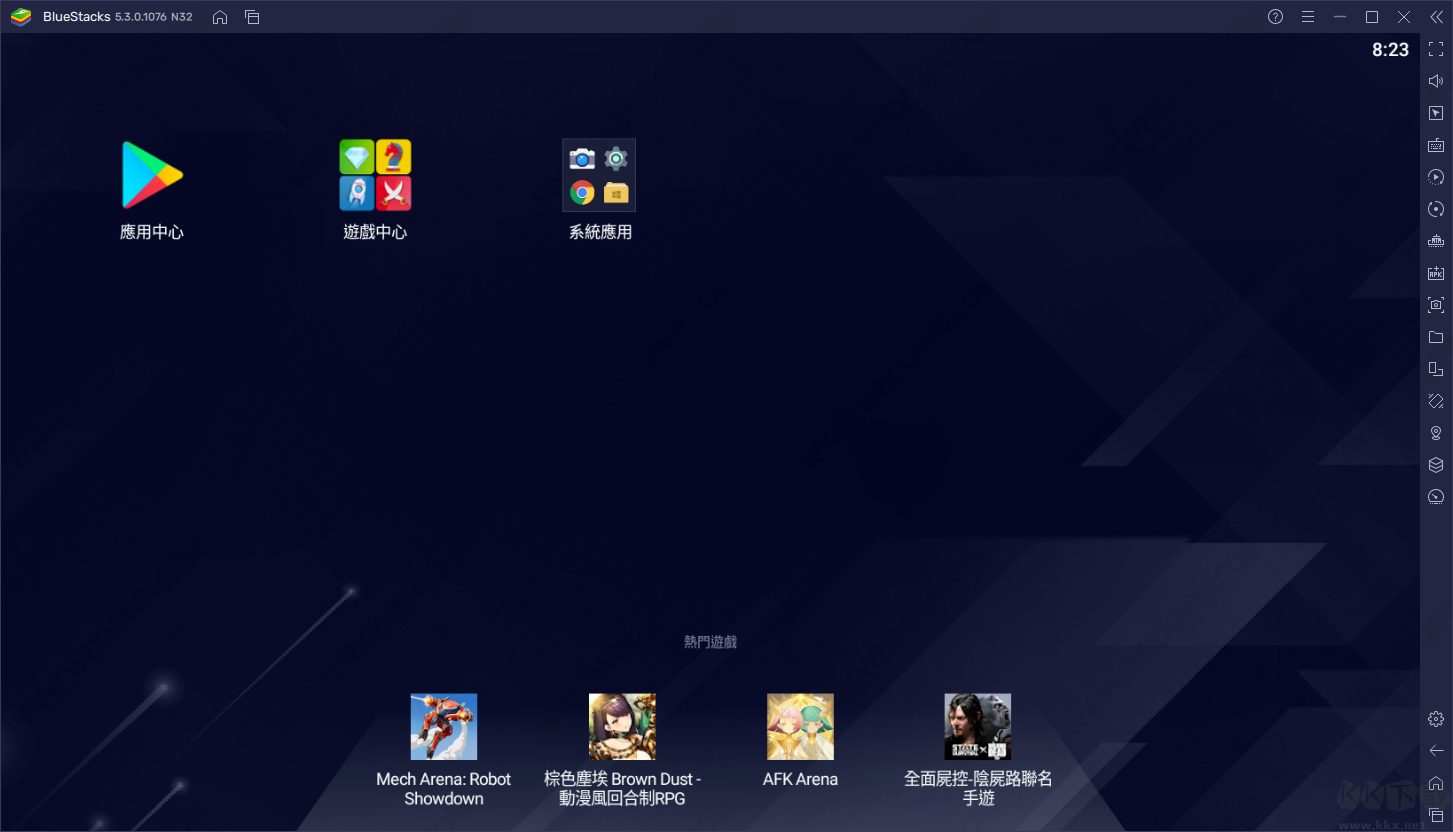Viewport: 1453px width, 832px height.
Task: Open the Help question mark menu
Action: pos(1274,16)
